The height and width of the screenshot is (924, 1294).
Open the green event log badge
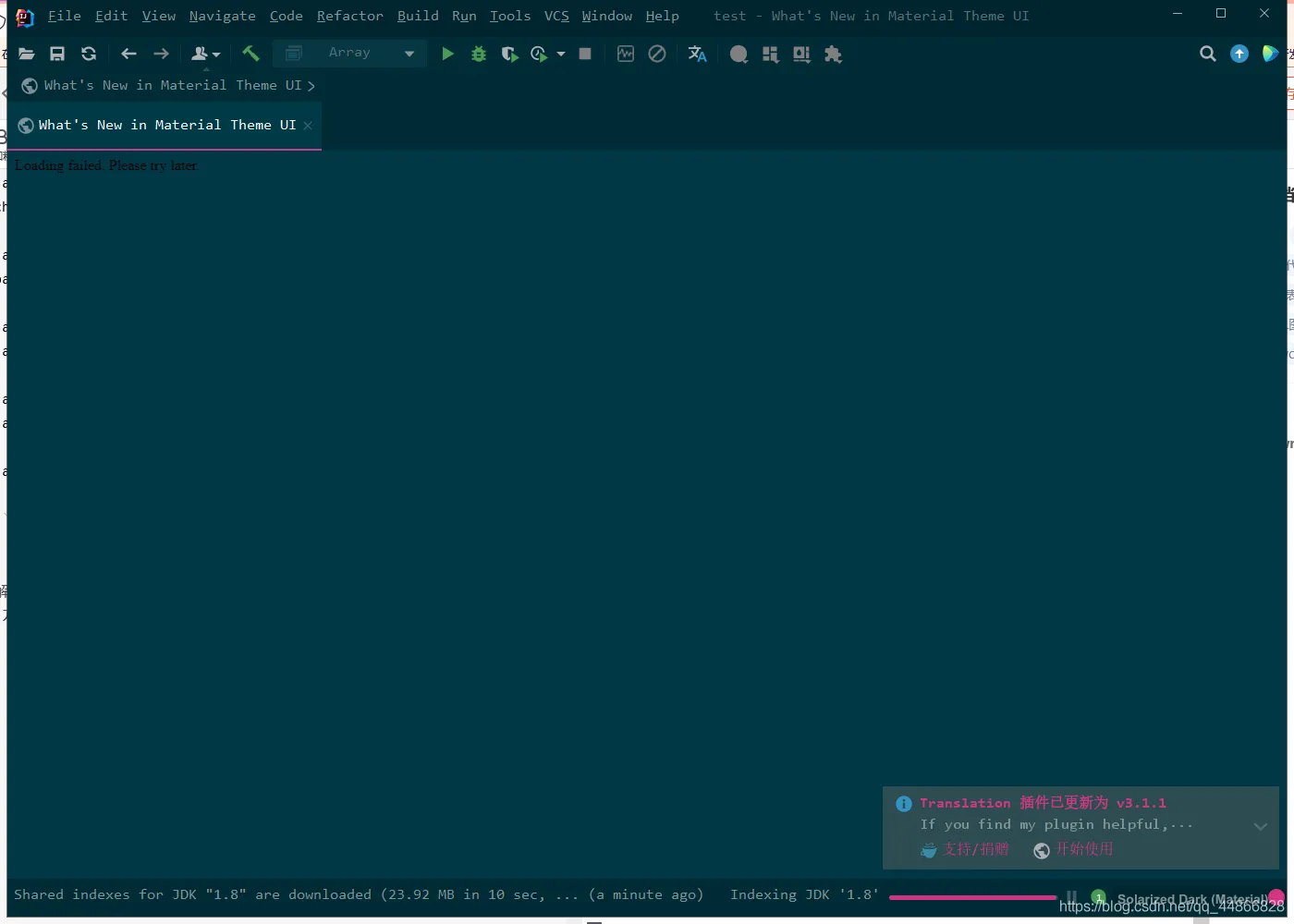pos(1099,897)
